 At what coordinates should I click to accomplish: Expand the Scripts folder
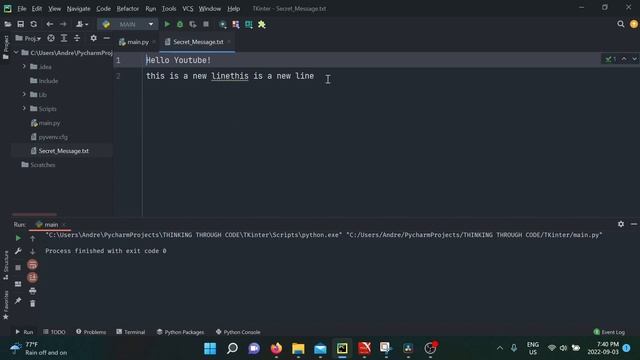(24, 108)
